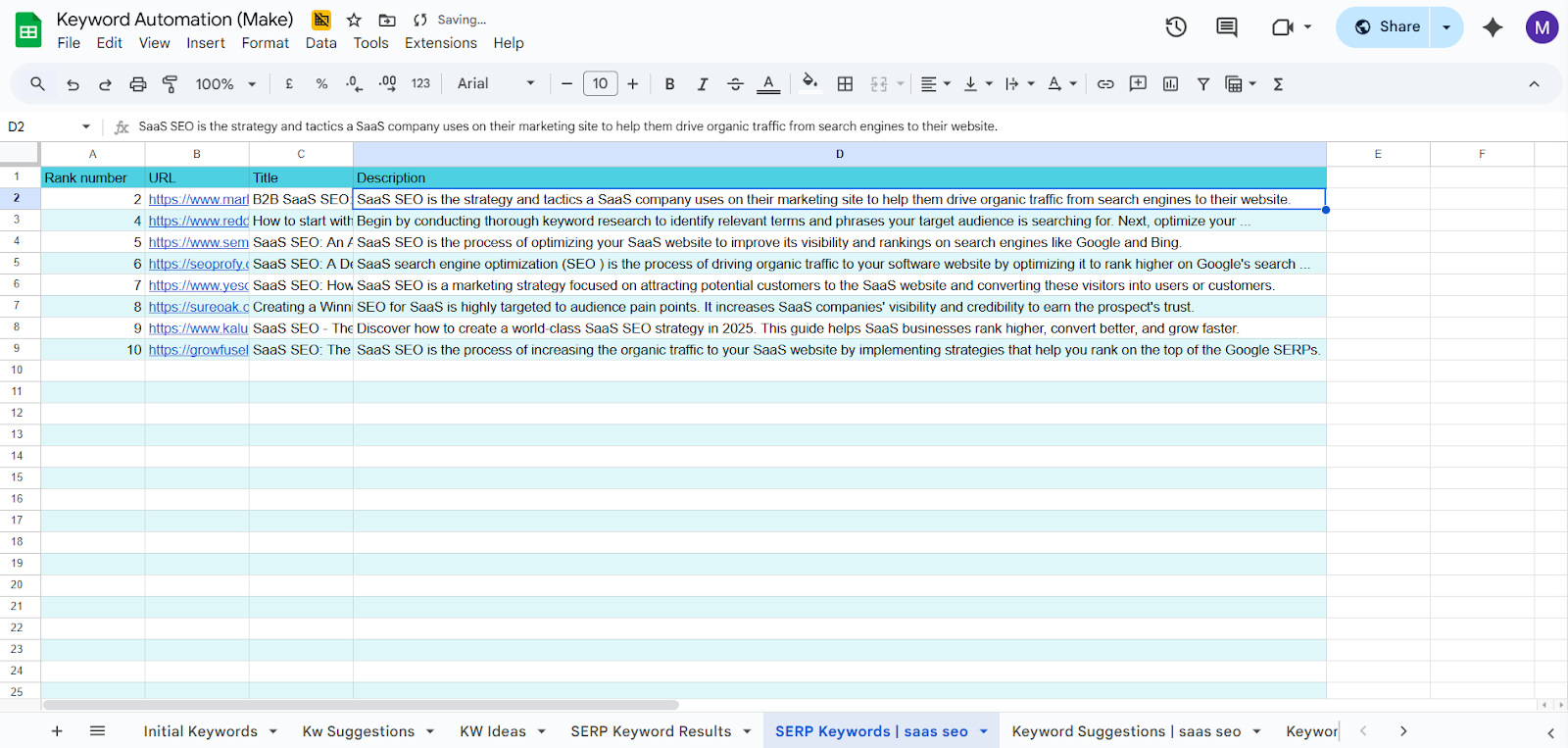The height and width of the screenshot is (748, 1568).
Task: Star the Keyword Automation document
Action: pyautogui.click(x=354, y=20)
